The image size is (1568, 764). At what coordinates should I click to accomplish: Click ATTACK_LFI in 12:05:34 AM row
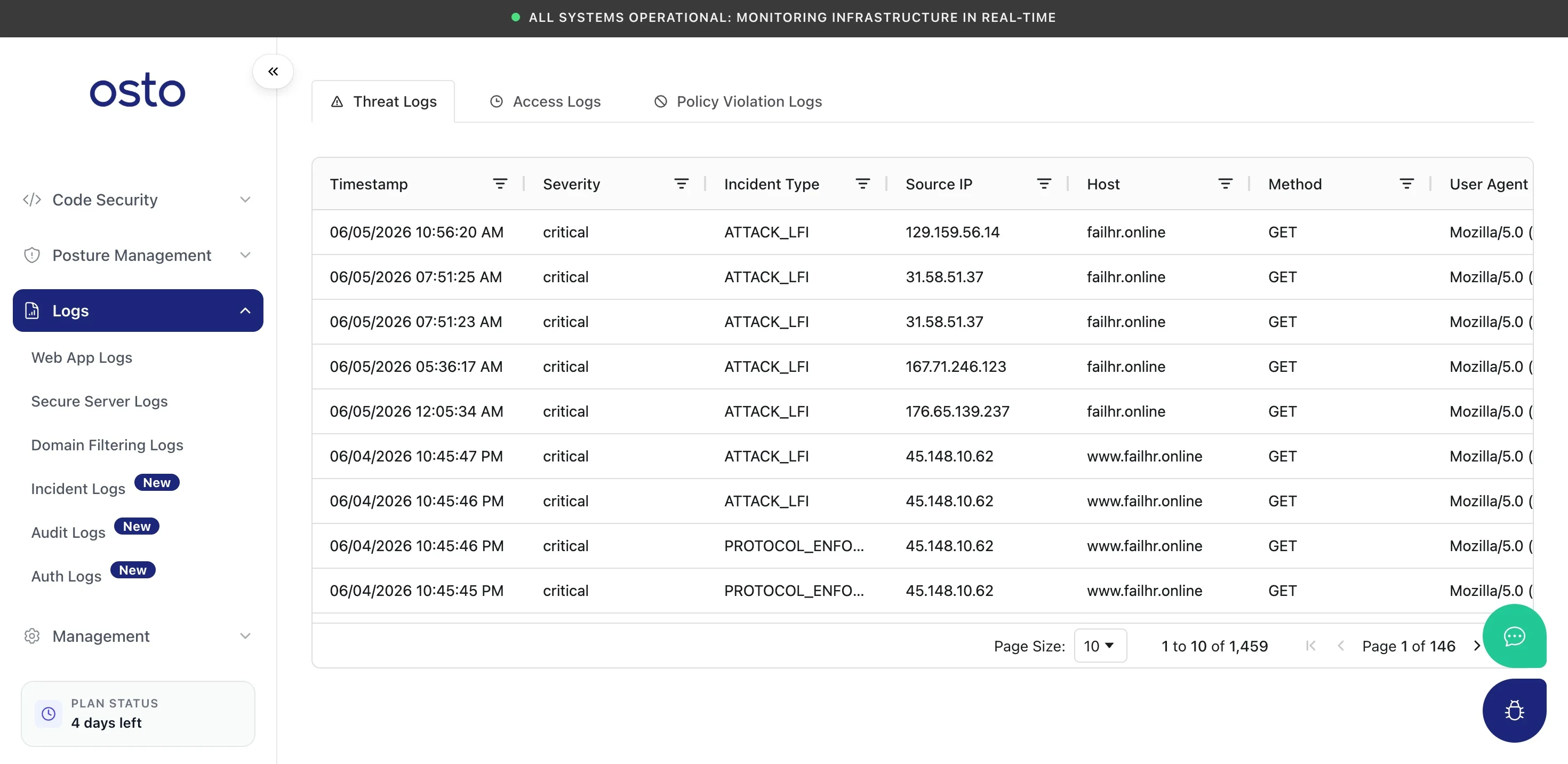tap(766, 411)
